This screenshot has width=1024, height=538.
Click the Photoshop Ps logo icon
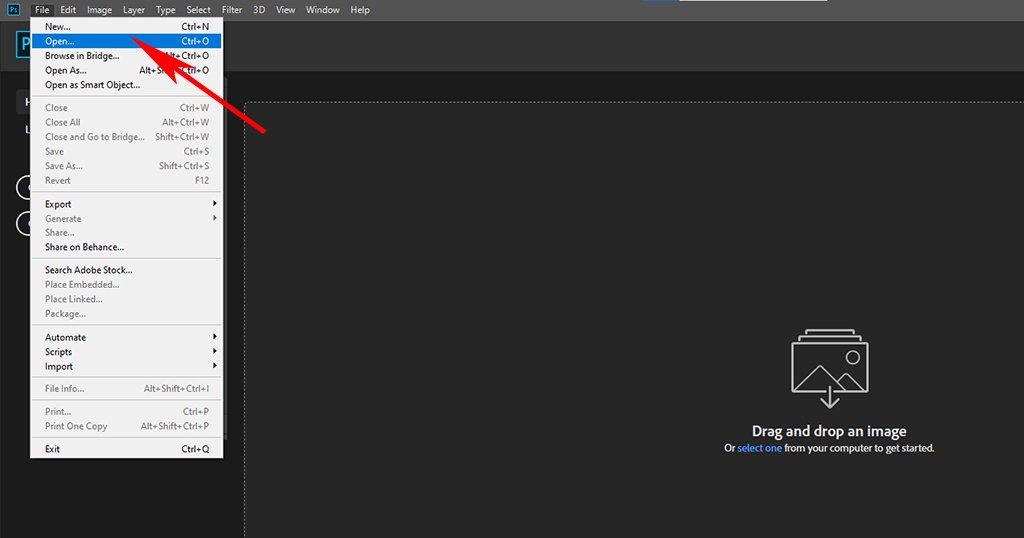(x=13, y=10)
